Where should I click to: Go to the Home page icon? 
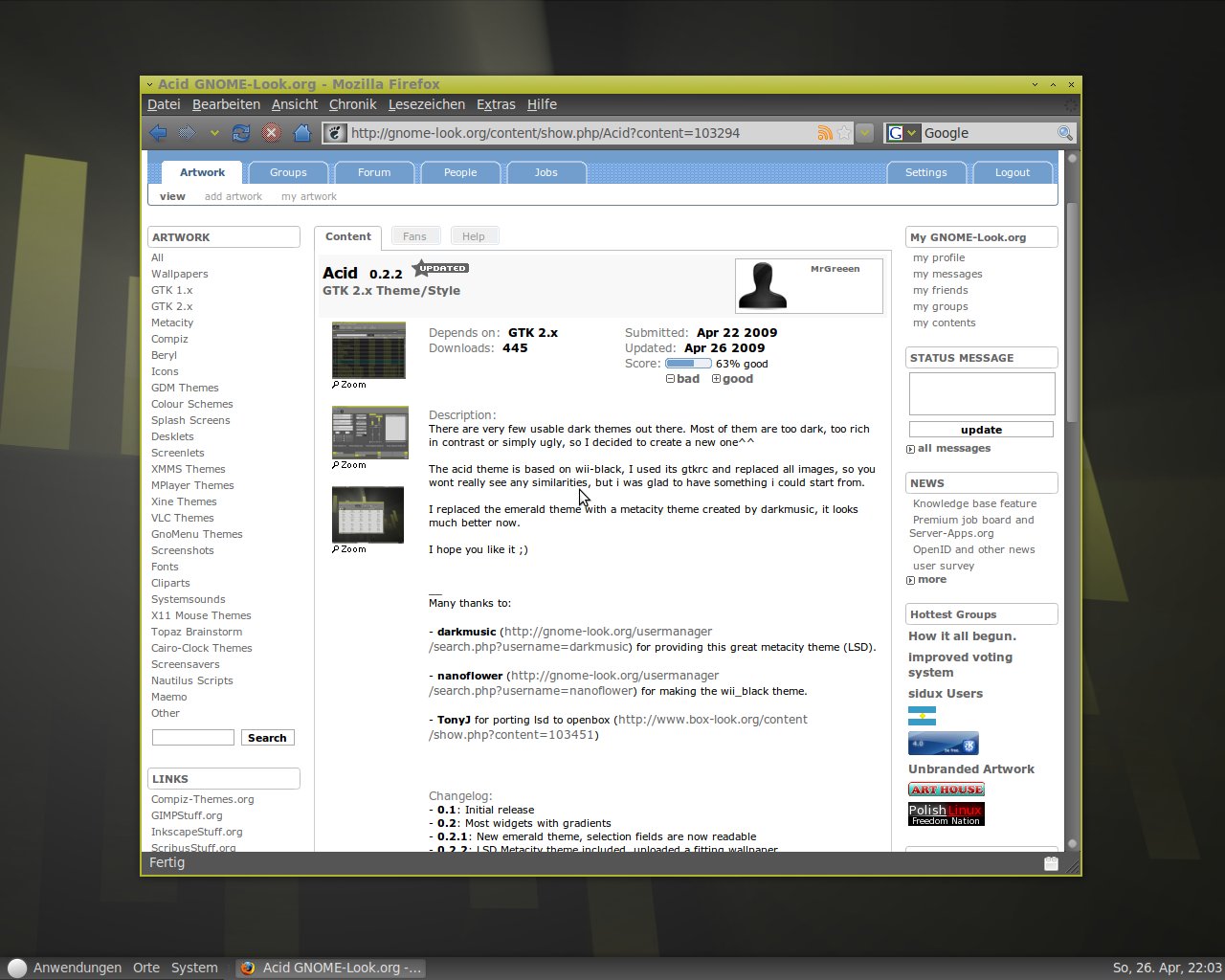click(x=302, y=133)
